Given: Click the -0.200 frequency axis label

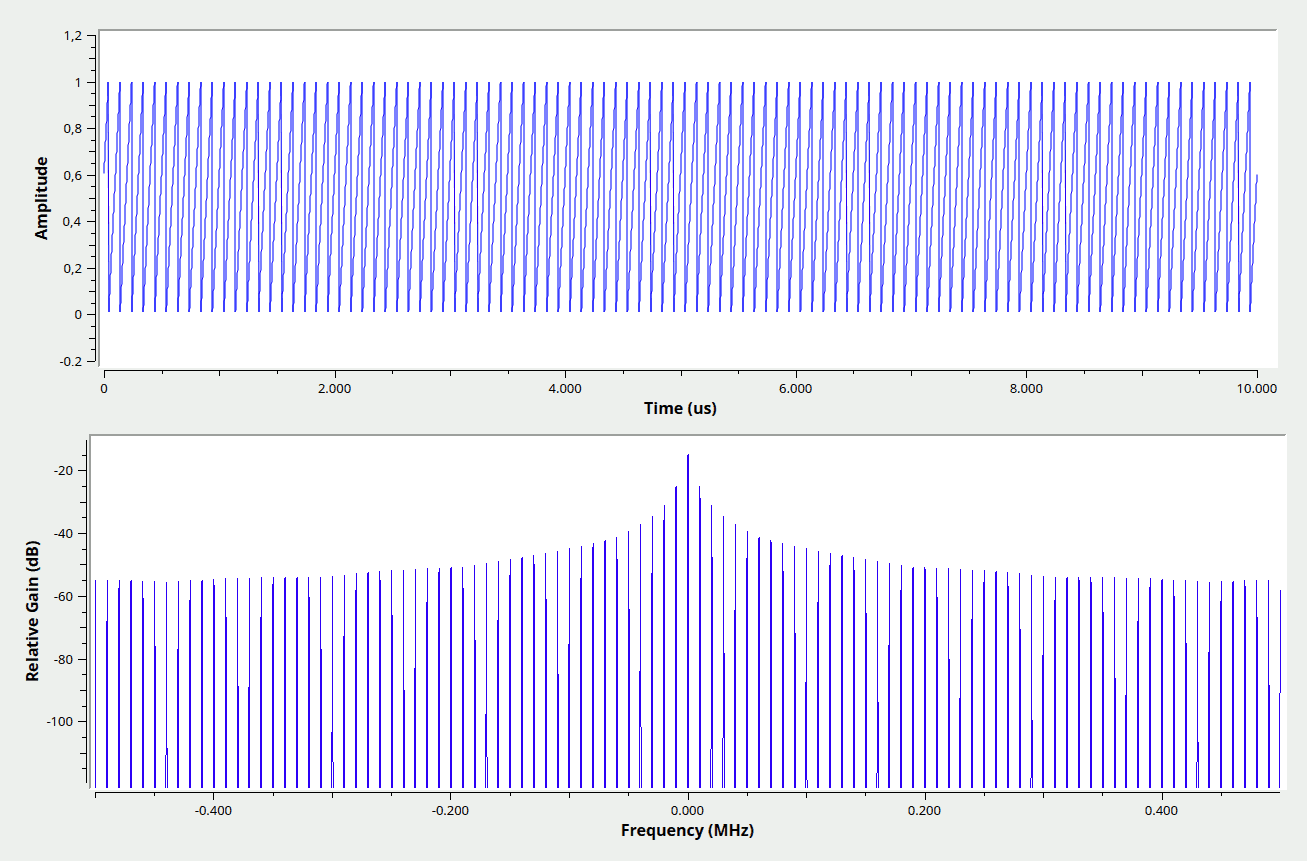Looking at the screenshot, I should point(451,809).
